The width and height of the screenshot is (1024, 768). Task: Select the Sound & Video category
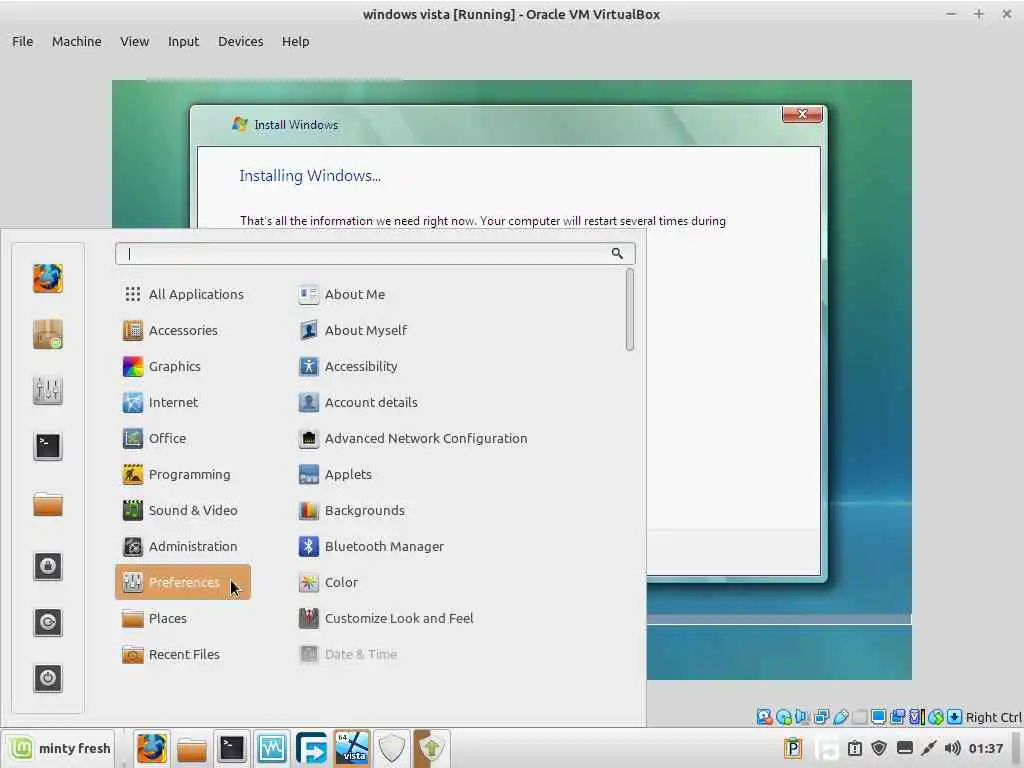click(183, 510)
